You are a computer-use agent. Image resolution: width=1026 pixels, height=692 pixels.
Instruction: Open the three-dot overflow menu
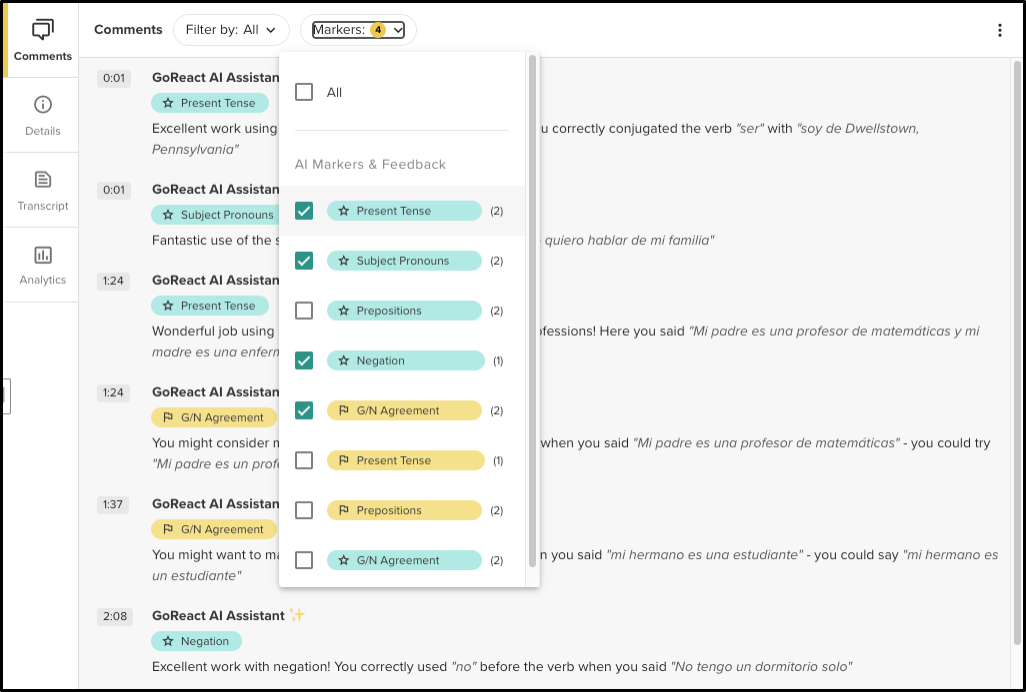click(999, 30)
